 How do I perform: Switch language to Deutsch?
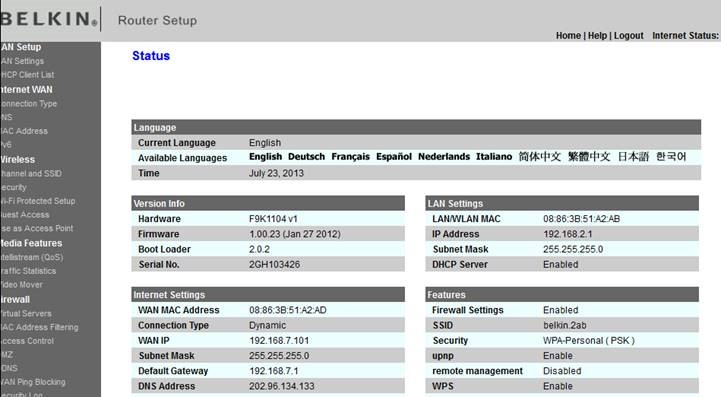(306, 157)
